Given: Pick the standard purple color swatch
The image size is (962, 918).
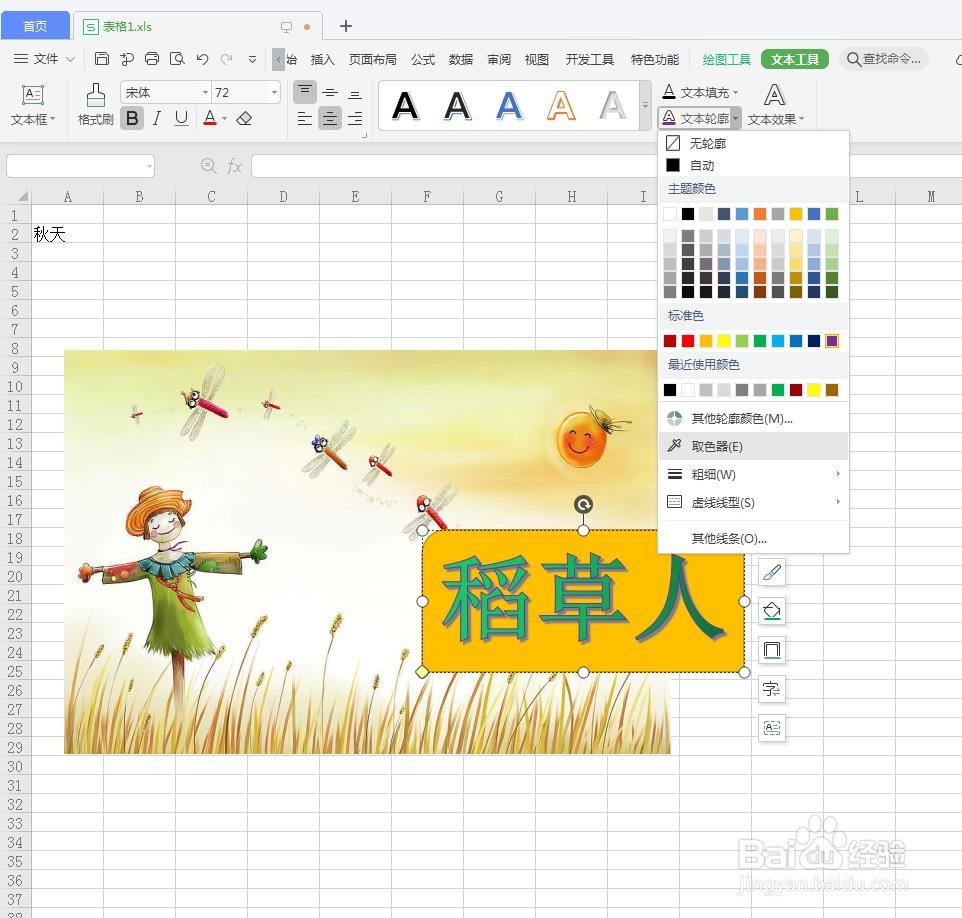Looking at the screenshot, I should pyautogui.click(x=832, y=341).
